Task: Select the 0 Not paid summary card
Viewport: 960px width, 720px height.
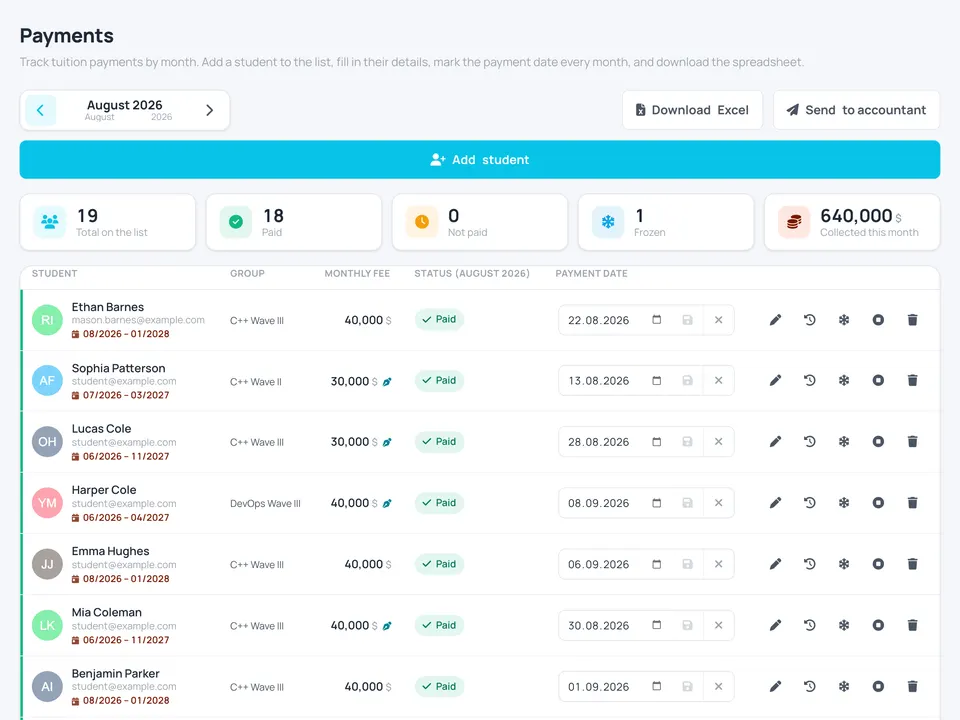Action: click(x=480, y=222)
